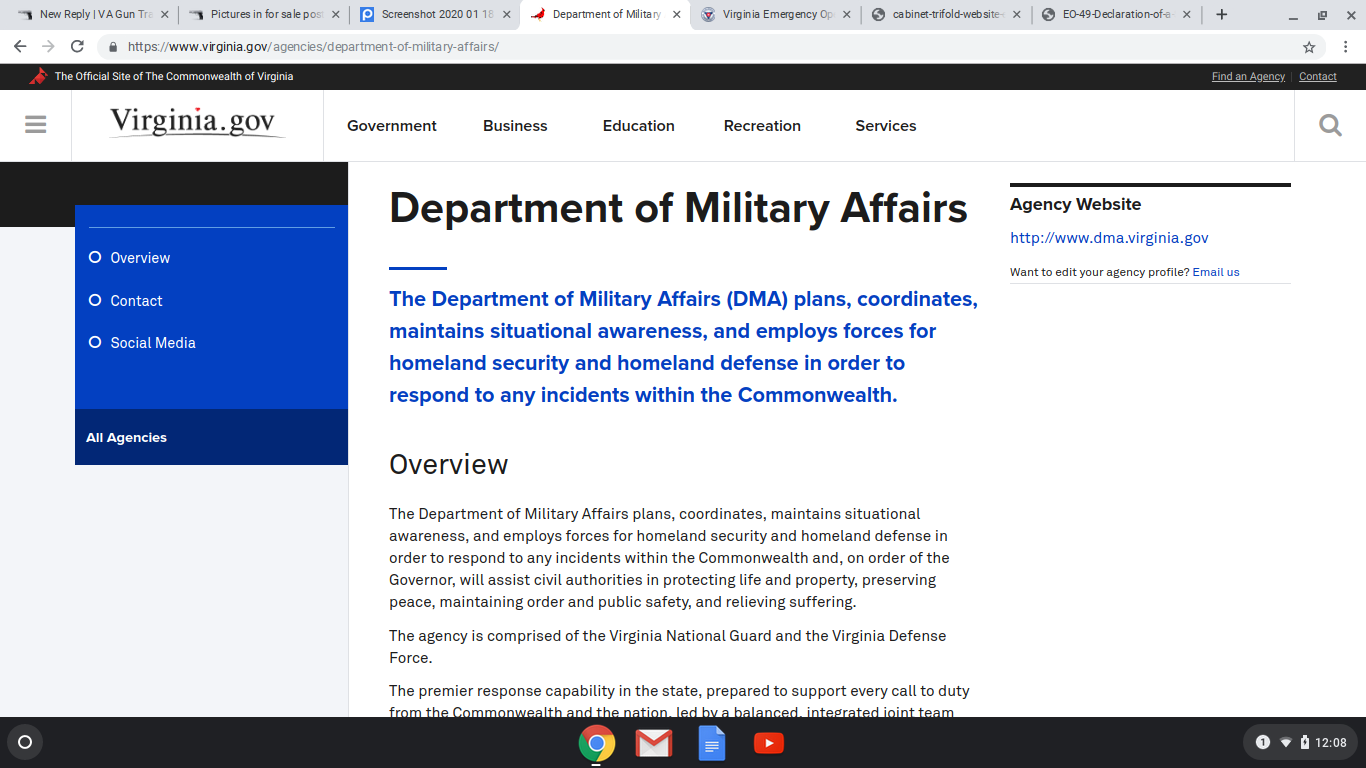Open Google Docs from the shelf

[711, 743]
